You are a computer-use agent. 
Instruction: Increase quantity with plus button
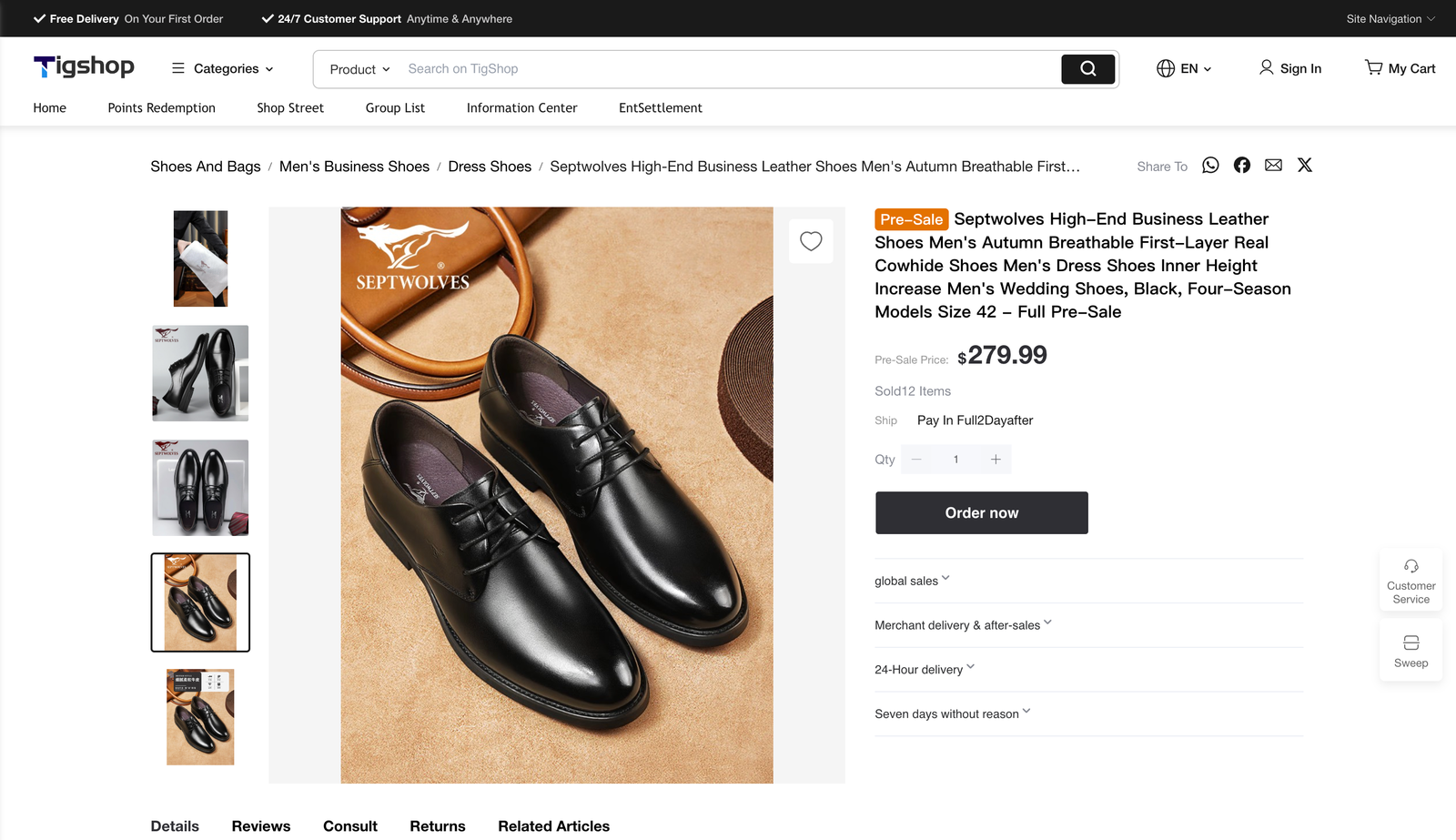pyautogui.click(x=996, y=460)
